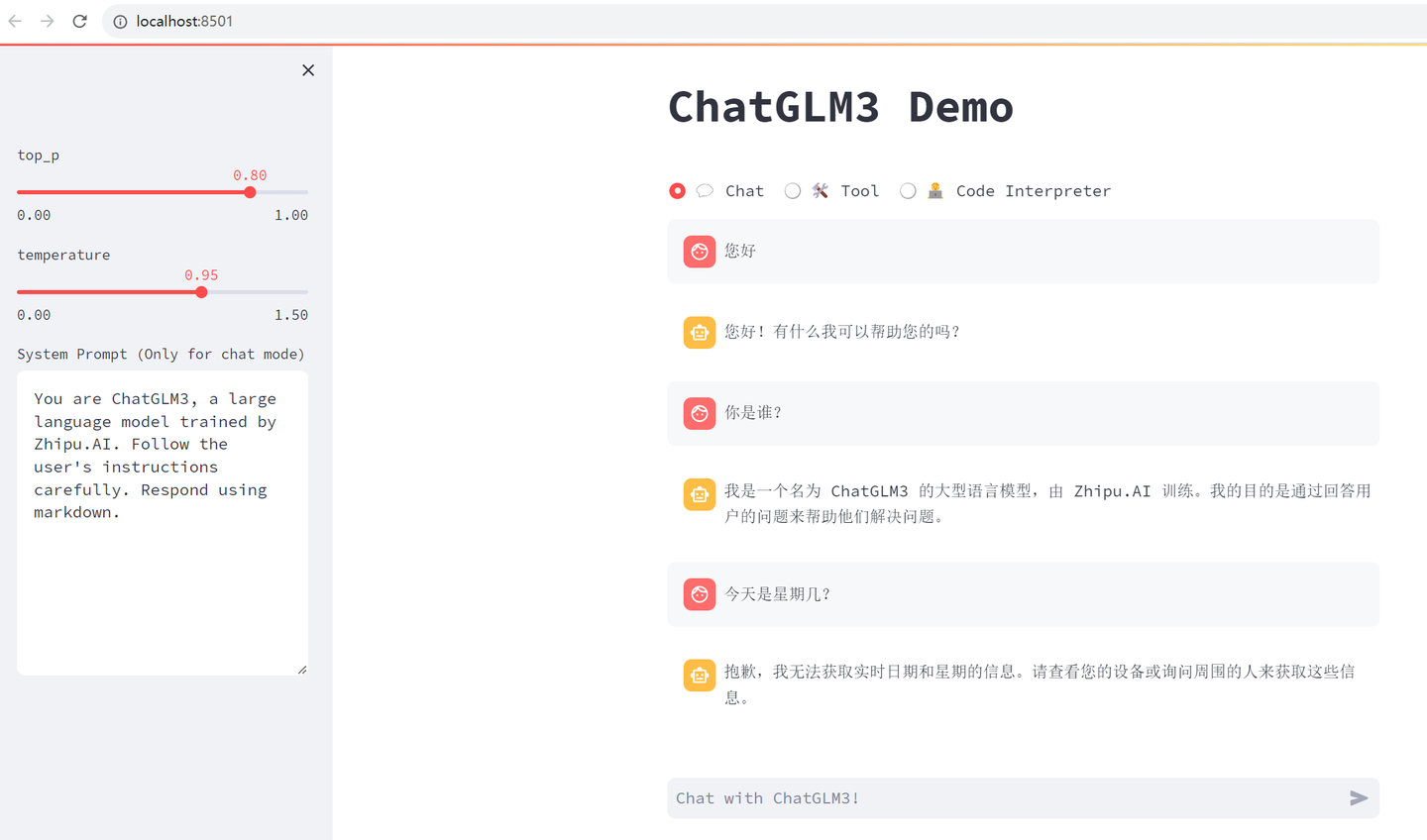
Task: Send the message with the arrow icon
Action: click(1359, 798)
